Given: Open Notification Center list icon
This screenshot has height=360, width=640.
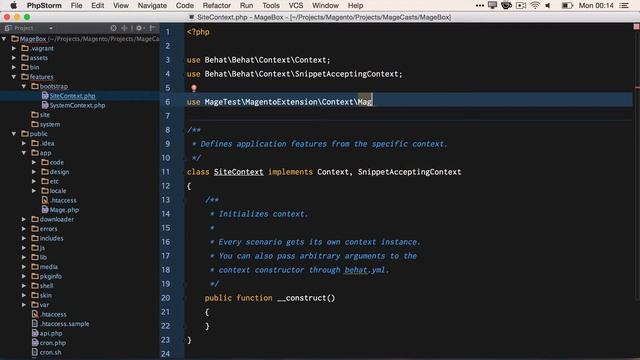Looking at the screenshot, I should [624, 5].
